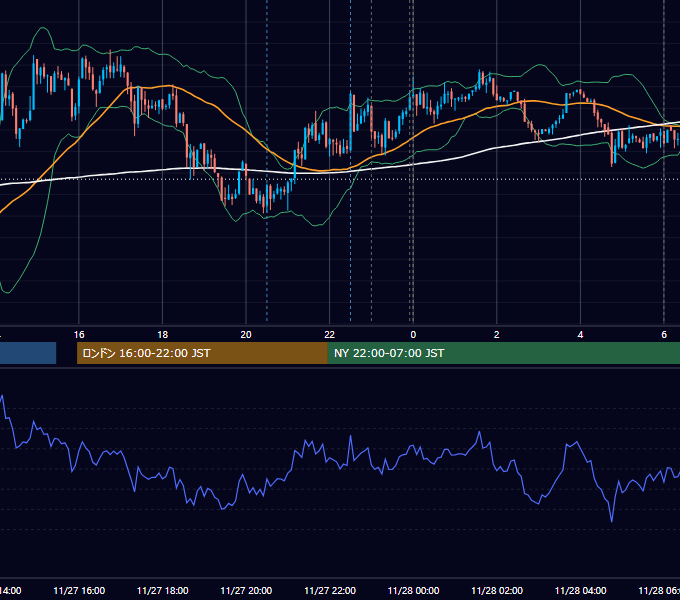This screenshot has width=680, height=600.
Task: Click the '4' hour label on the upper axis
Action: (x=580, y=335)
